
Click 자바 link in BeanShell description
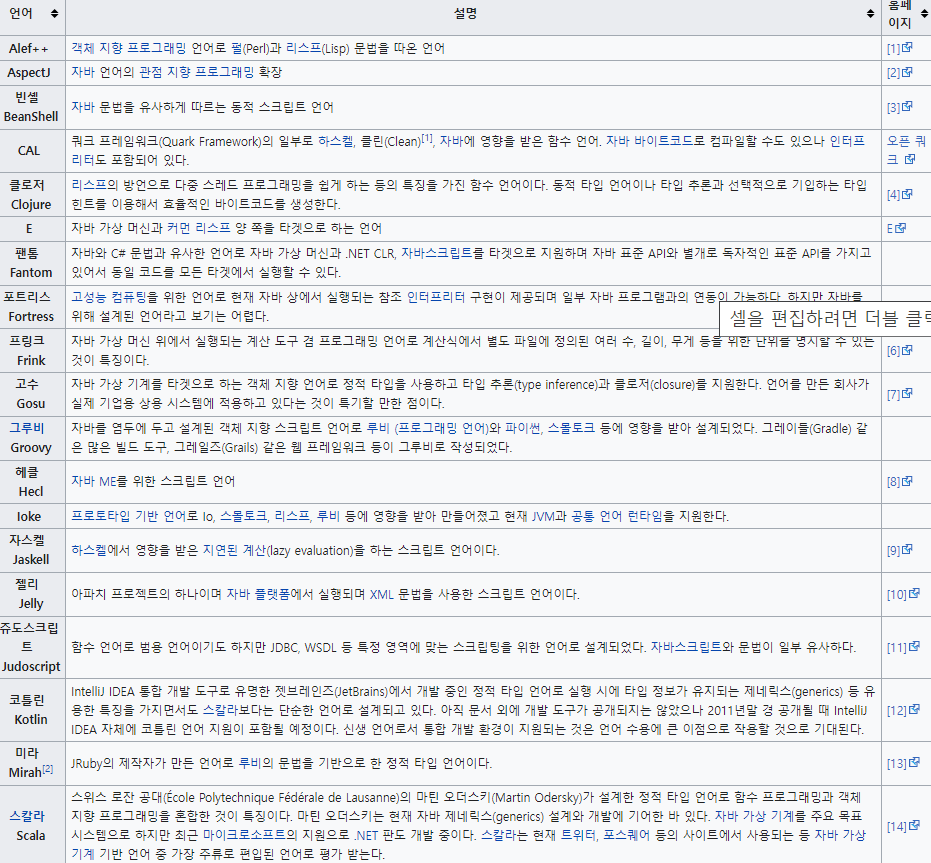pos(83,107)
